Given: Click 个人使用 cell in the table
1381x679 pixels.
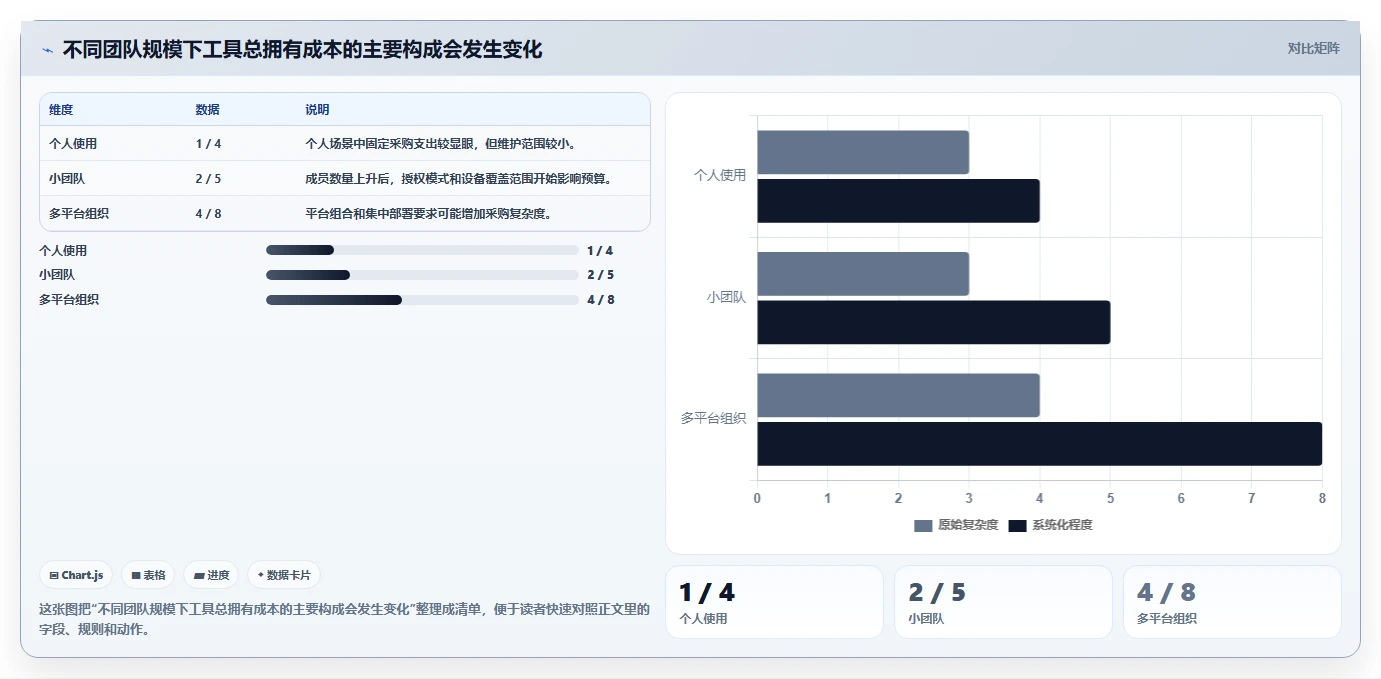Looking at the screenshot, I should point(73,144).
